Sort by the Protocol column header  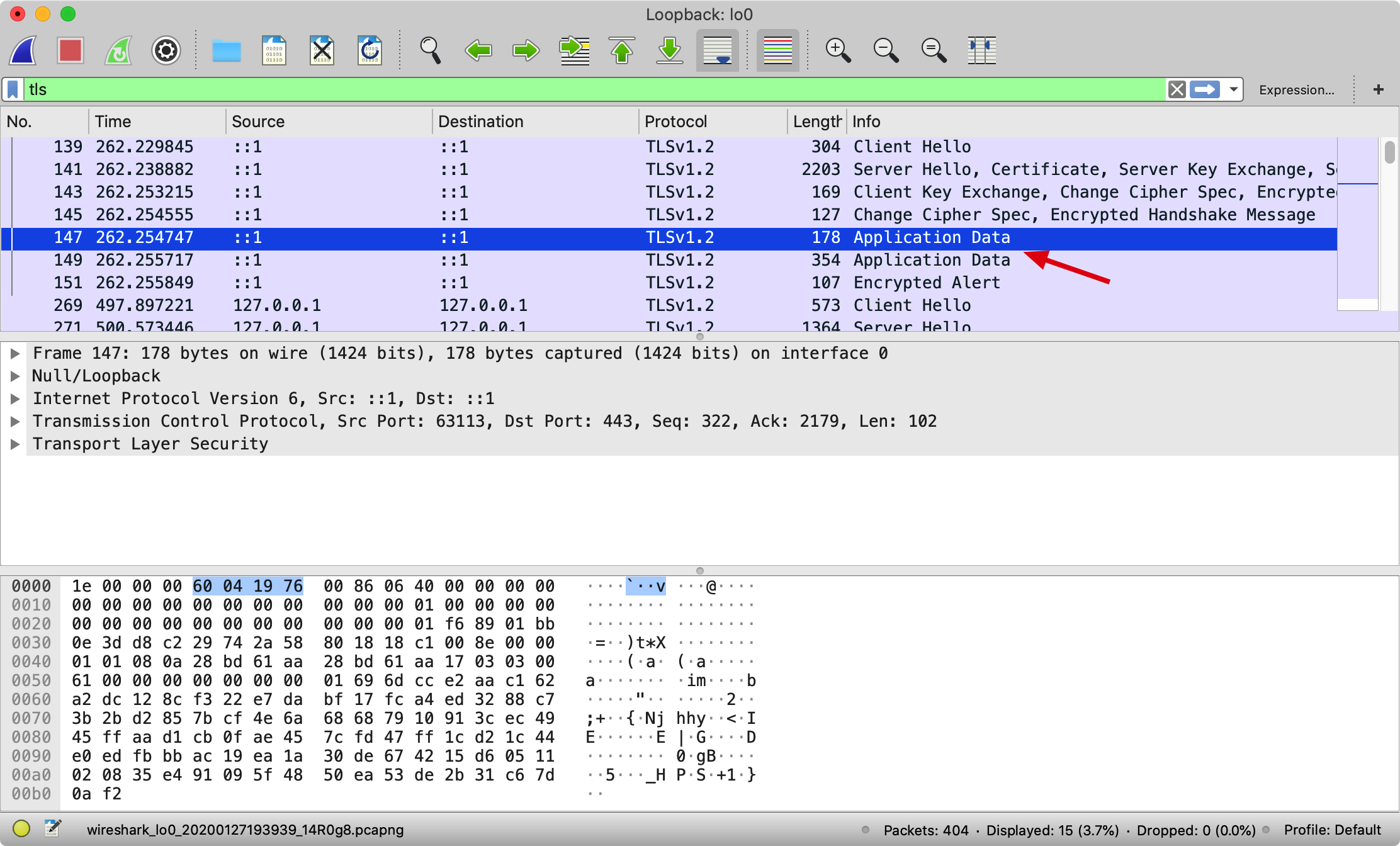(x=676, y=121)
